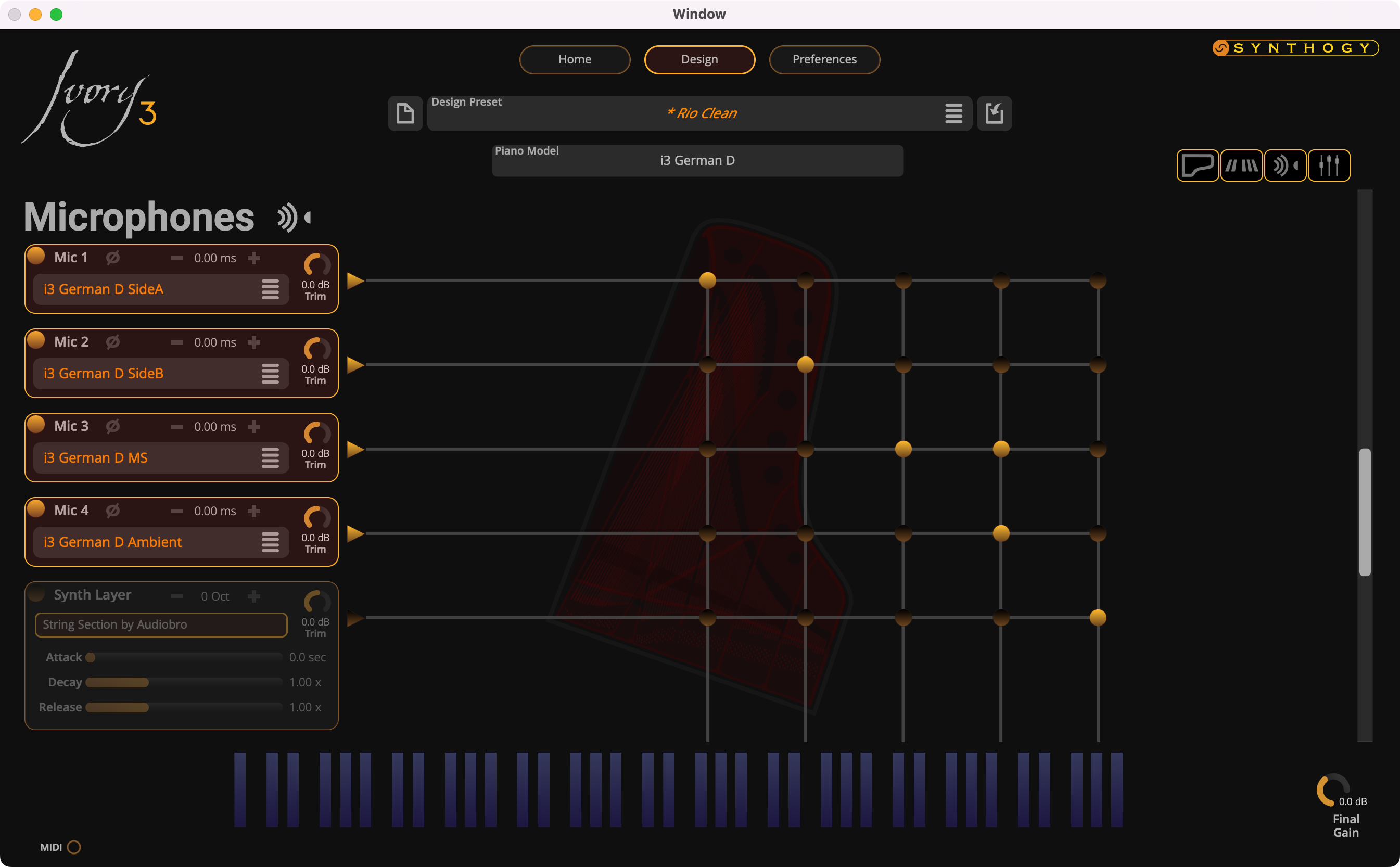
Task: Toggle Mic 2 routing node on second output column
Action: 806,365
